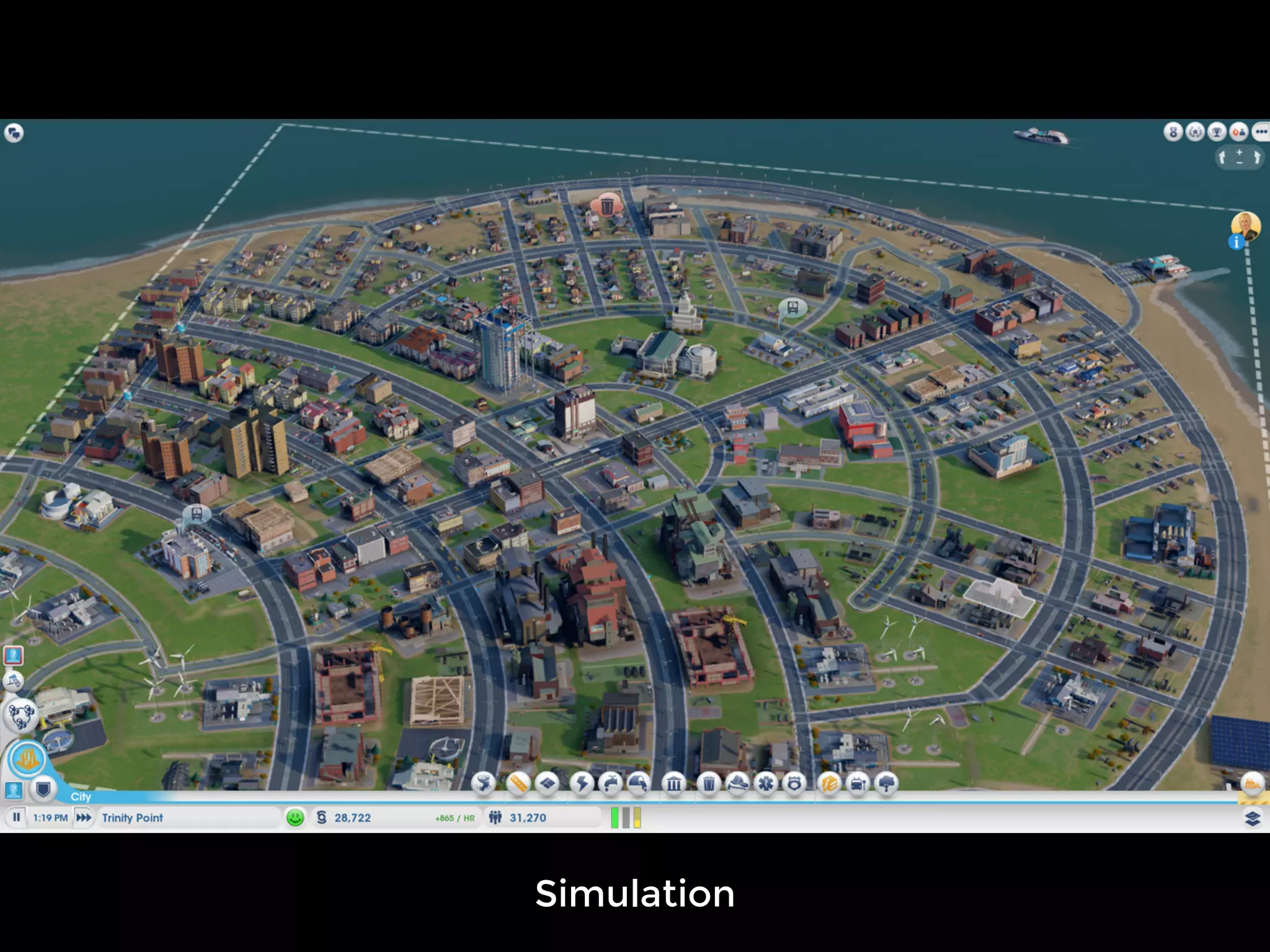The image size is (1270, 952).
Task: Click the Trinity Point city name
Action: [x=132, y=818]
